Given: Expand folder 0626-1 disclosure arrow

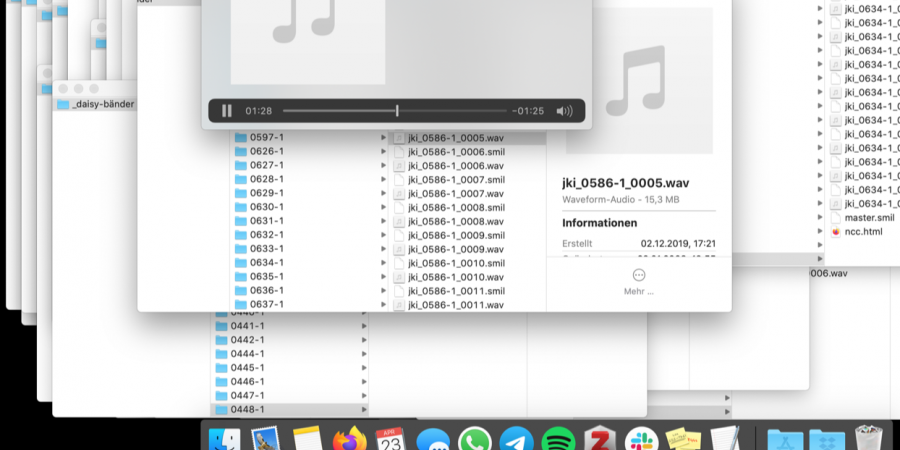Looking at the screenshot, I should pos(383,152).
